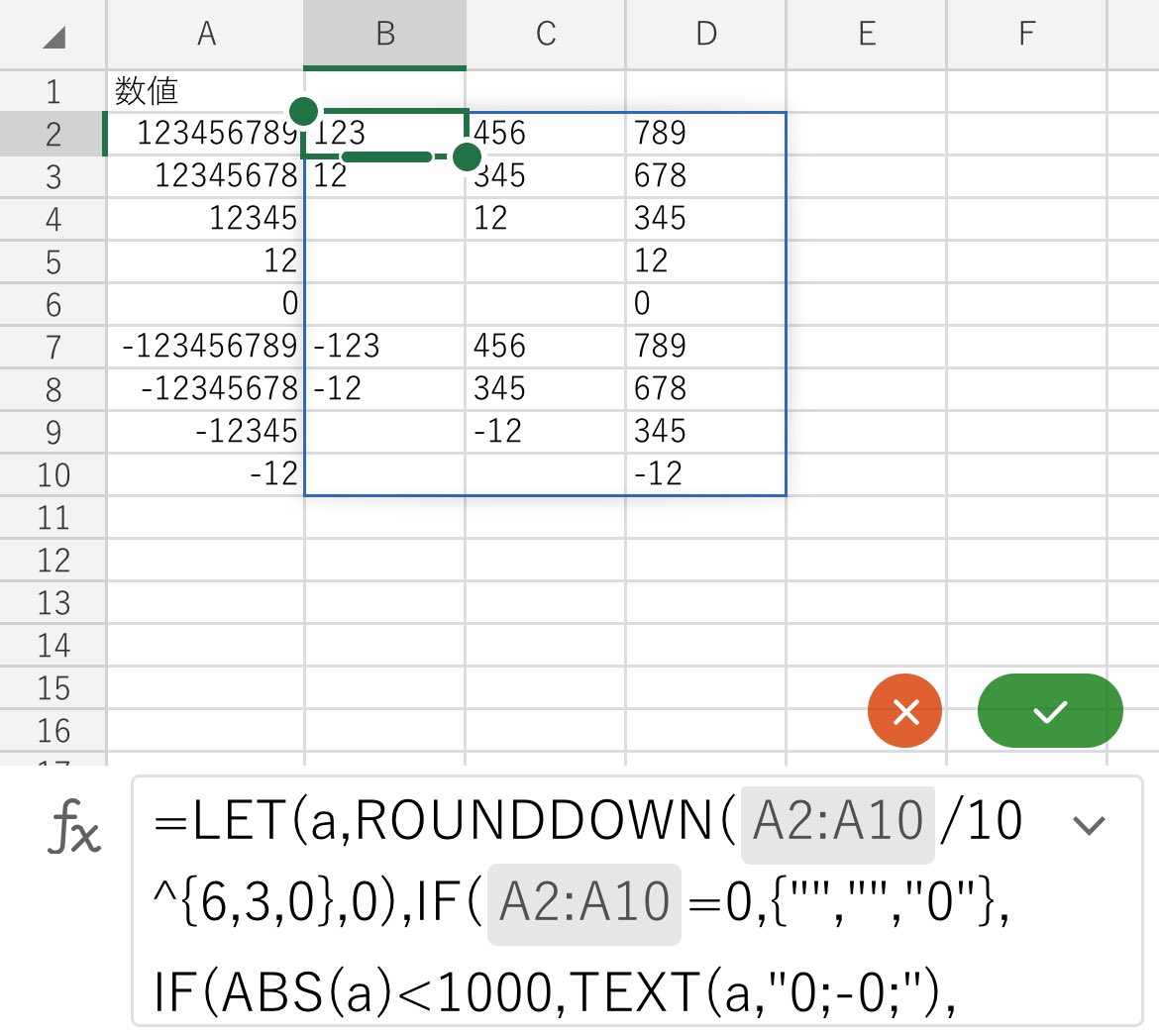This screenshot has width=1159, height=1036.
Task: Select row 2 header
Action: (53, 135)
